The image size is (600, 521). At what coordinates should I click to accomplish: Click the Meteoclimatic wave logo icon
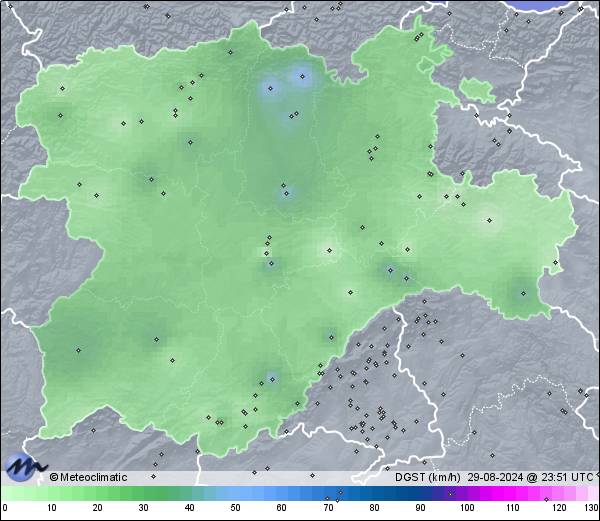coord(24,467)
